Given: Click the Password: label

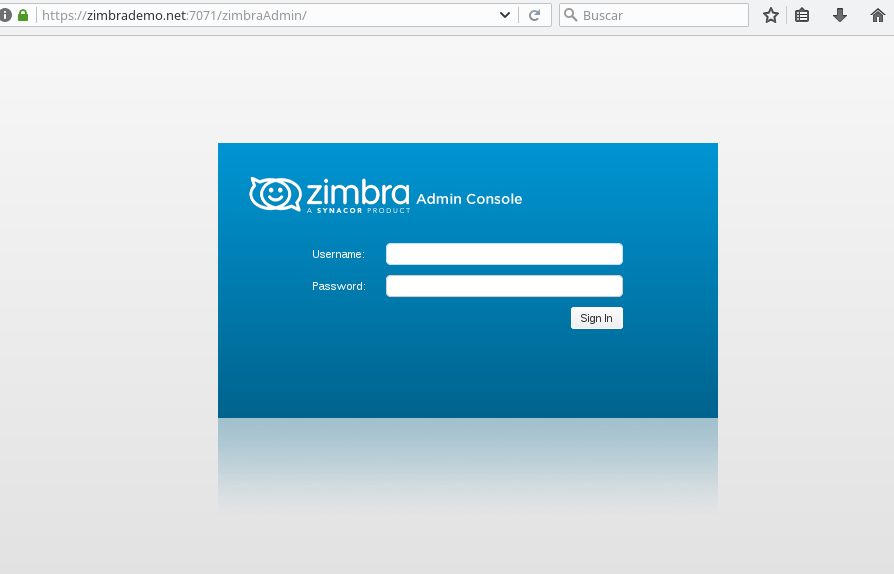Looking at the screenshot, I should [x=339, y=286].
